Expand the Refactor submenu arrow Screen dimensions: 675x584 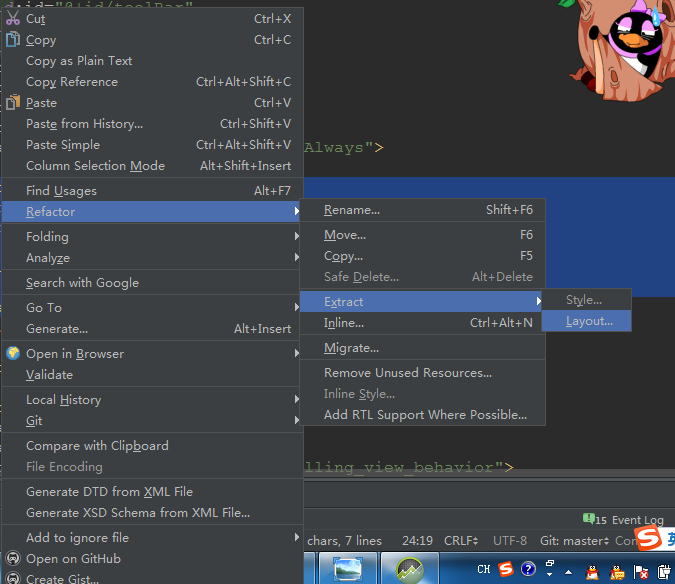pyautogui.click(x=296, y=211)
